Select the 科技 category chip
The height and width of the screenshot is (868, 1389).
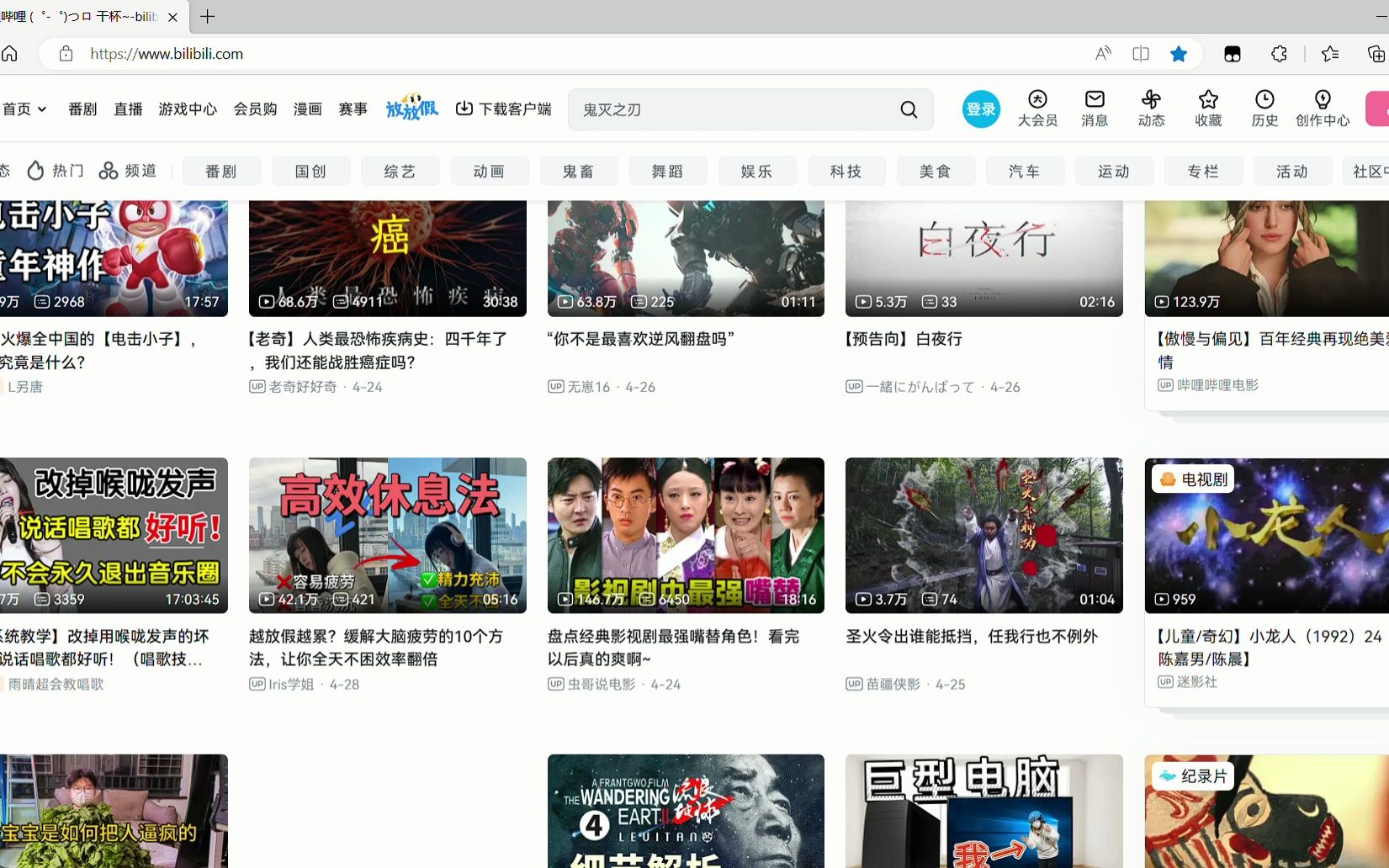[x=846, y=171]
